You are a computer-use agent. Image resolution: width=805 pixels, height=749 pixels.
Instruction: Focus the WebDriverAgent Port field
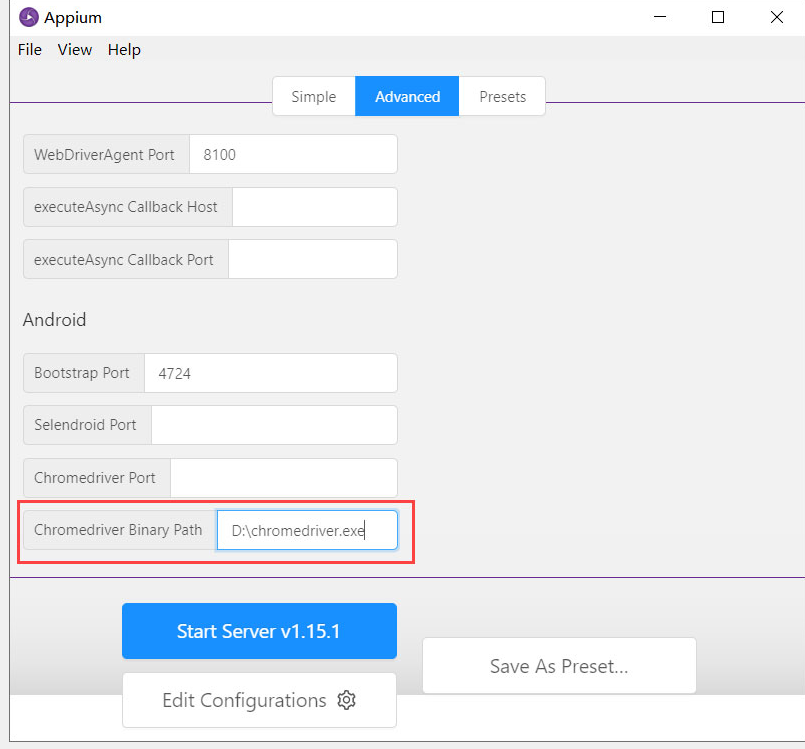point(293,155)
